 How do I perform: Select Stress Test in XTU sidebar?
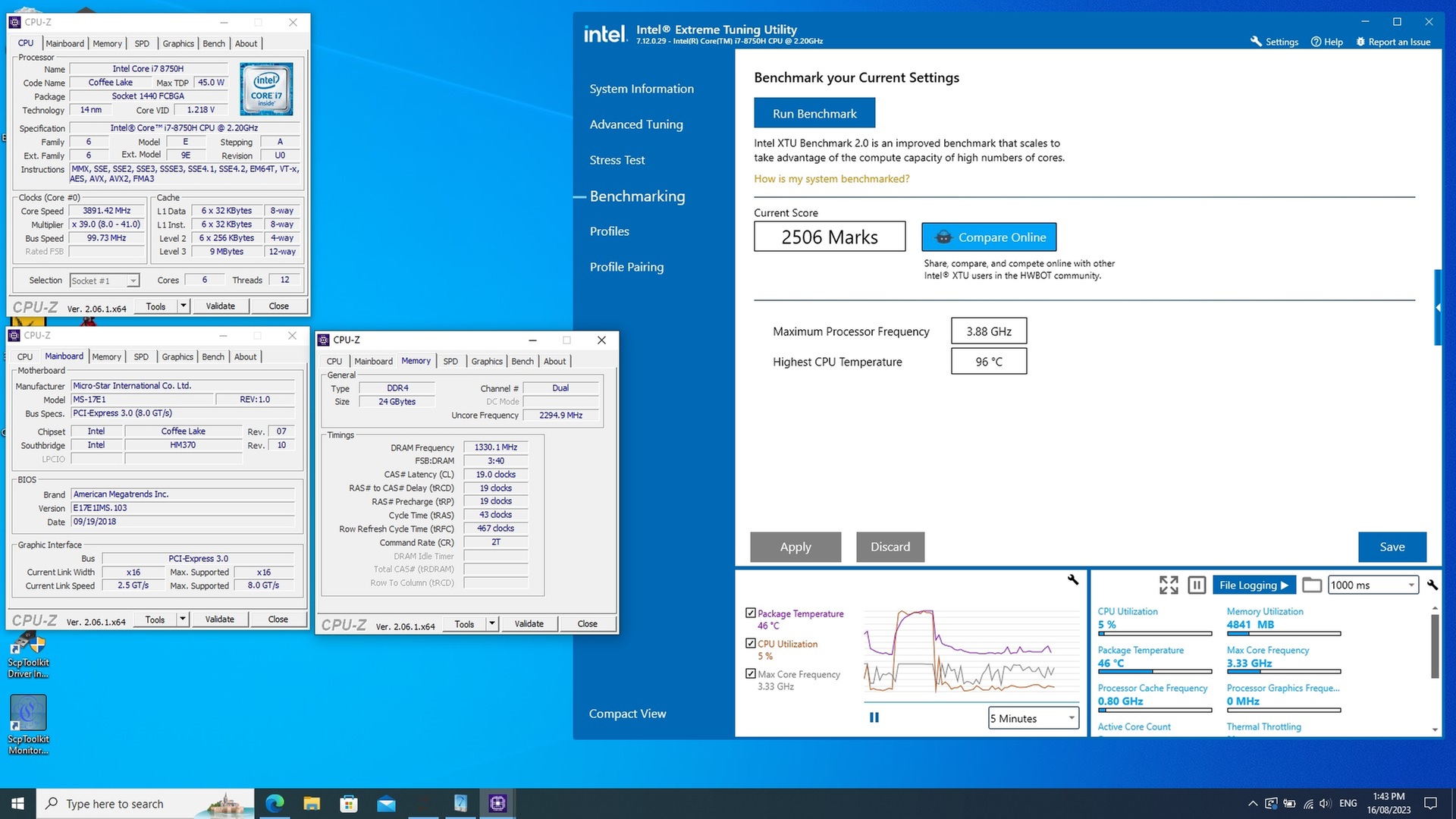tap(617, 160)
